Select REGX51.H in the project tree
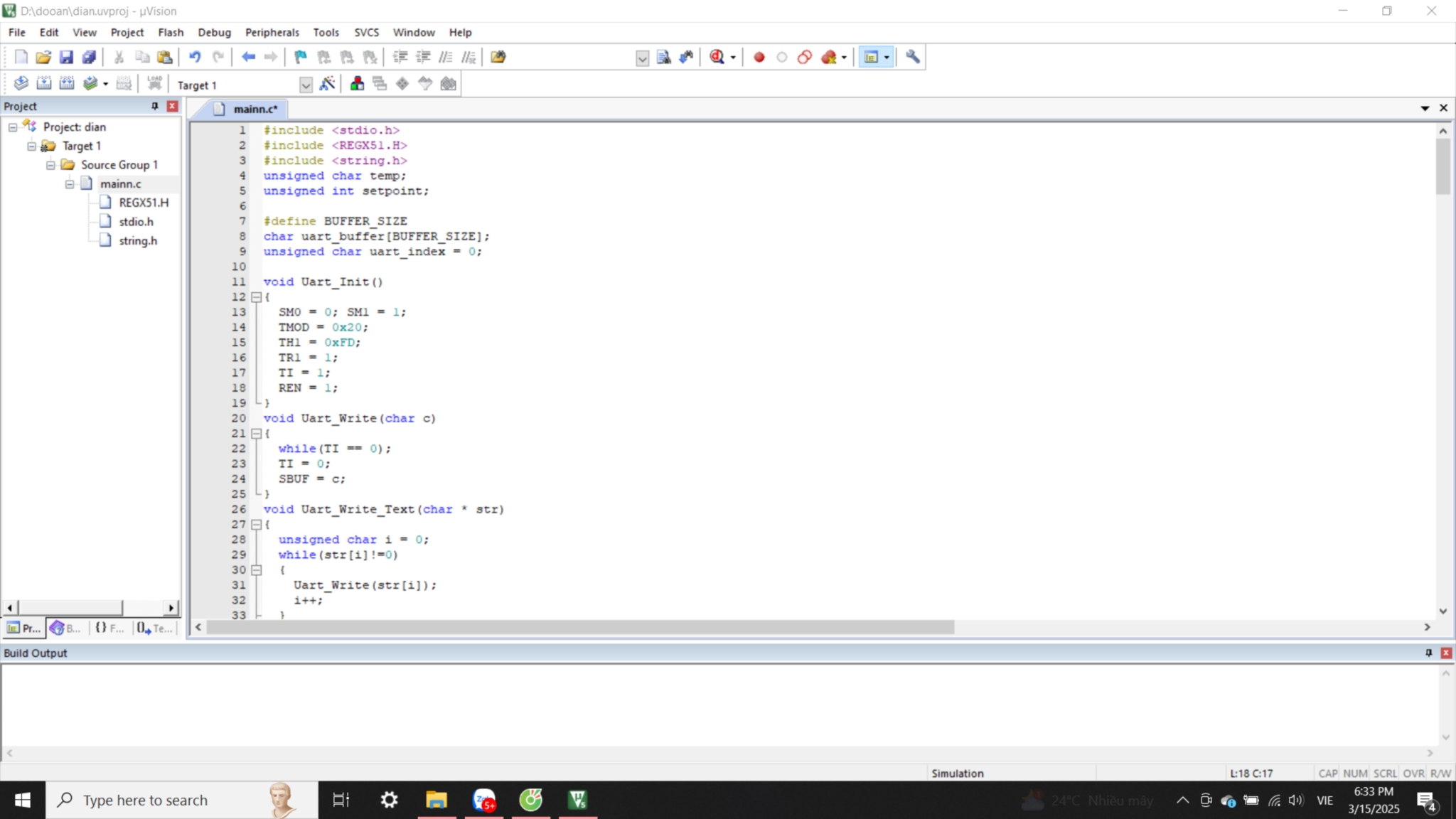The height and width of the screenshot is (819, 1456). coord(144,203)
